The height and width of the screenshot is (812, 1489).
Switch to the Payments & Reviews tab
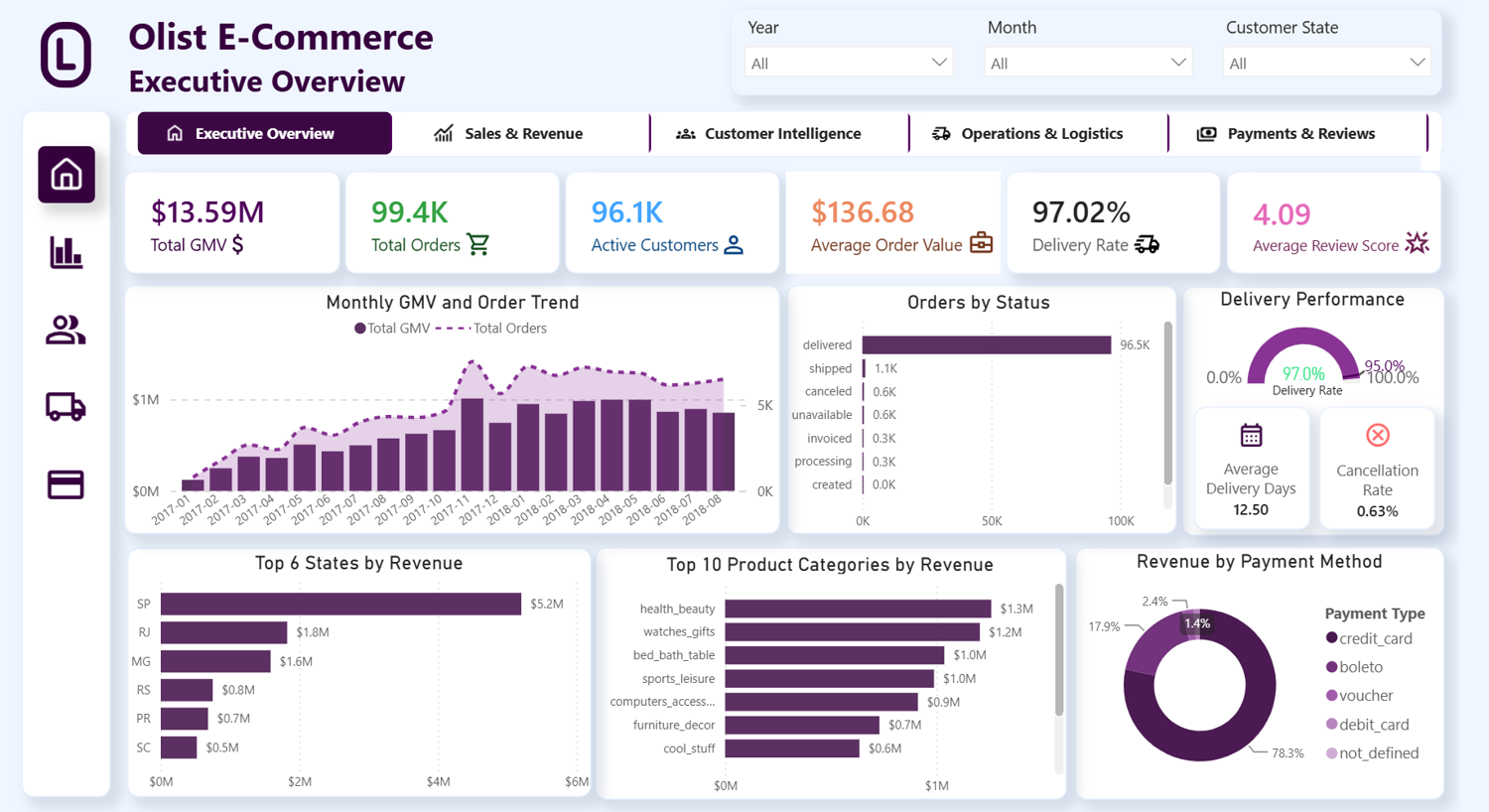(1298, 133)
